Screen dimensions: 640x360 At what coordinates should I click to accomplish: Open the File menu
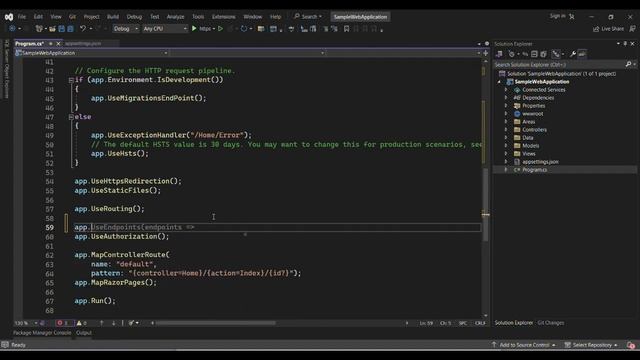click(x=22, y=17)
